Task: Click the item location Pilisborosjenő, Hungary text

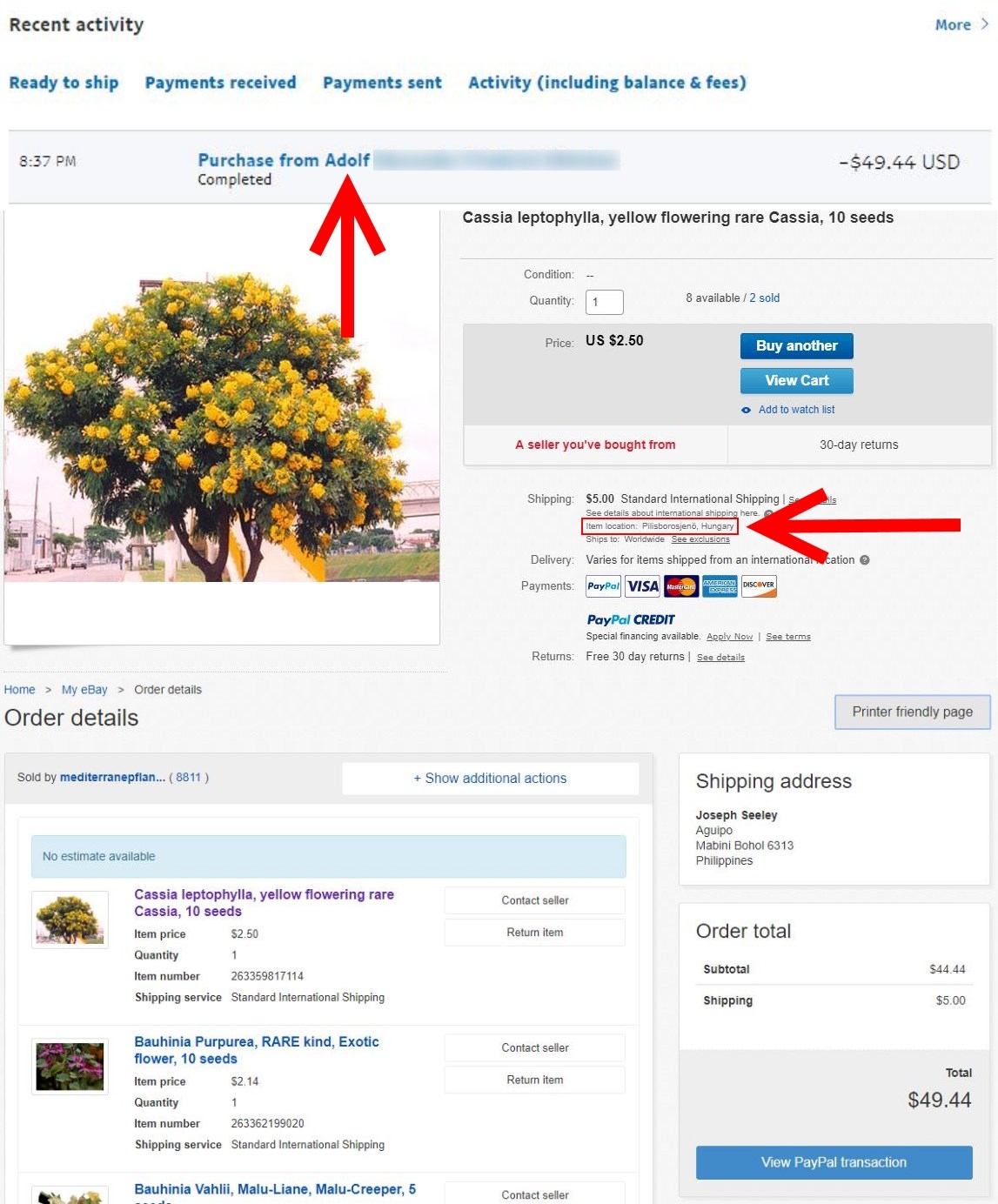Action: [660, 526]
